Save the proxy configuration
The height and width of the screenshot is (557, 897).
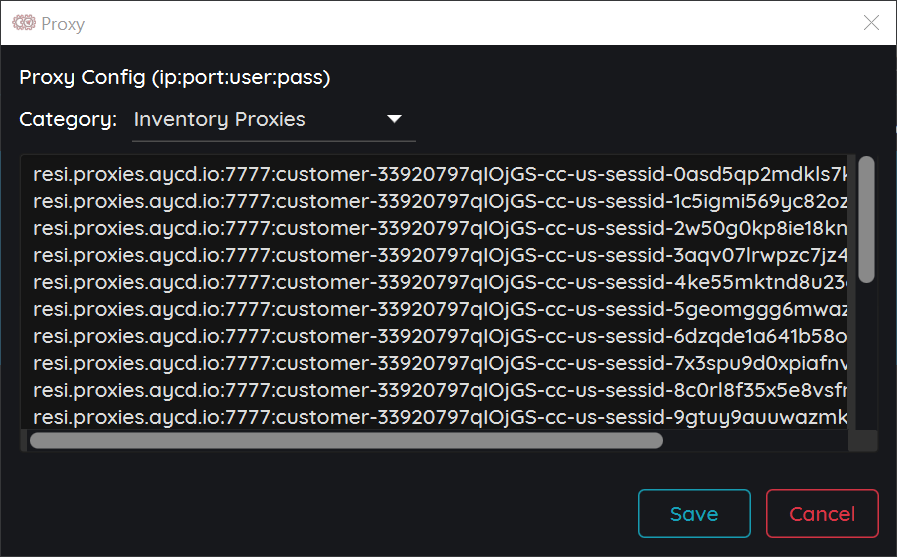pyautogui.click(x=694, y=514)
